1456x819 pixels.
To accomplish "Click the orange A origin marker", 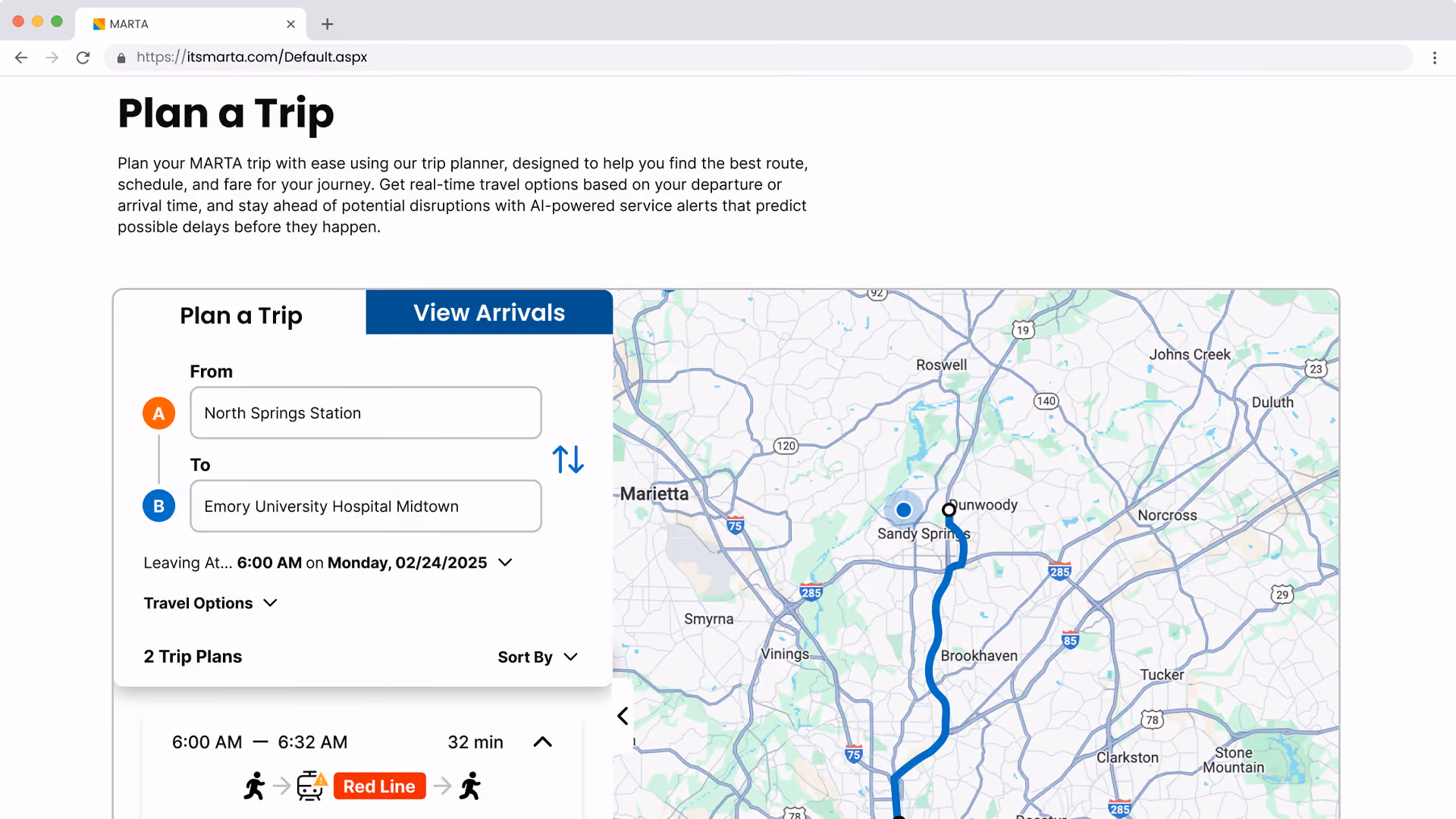I will click(x=158, y=413).
